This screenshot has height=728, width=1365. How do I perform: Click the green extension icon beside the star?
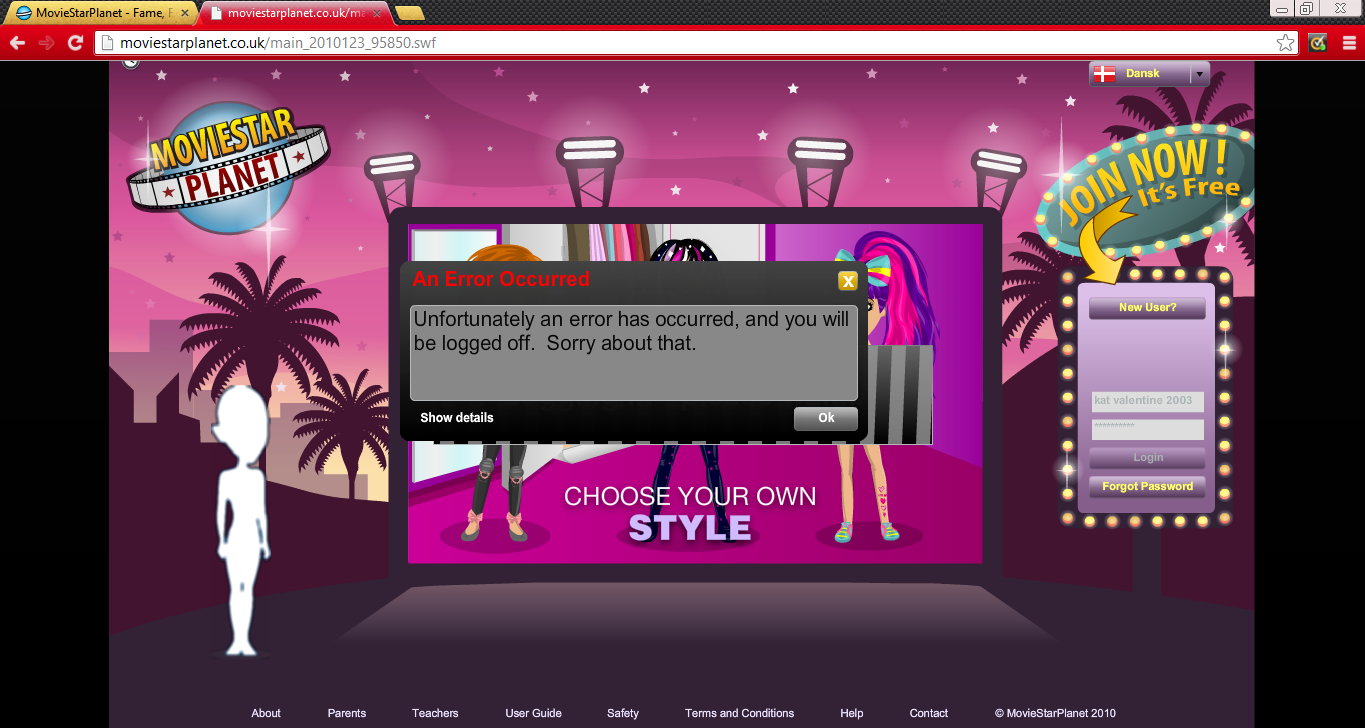pyautogui.click(x=1317, y=43)
